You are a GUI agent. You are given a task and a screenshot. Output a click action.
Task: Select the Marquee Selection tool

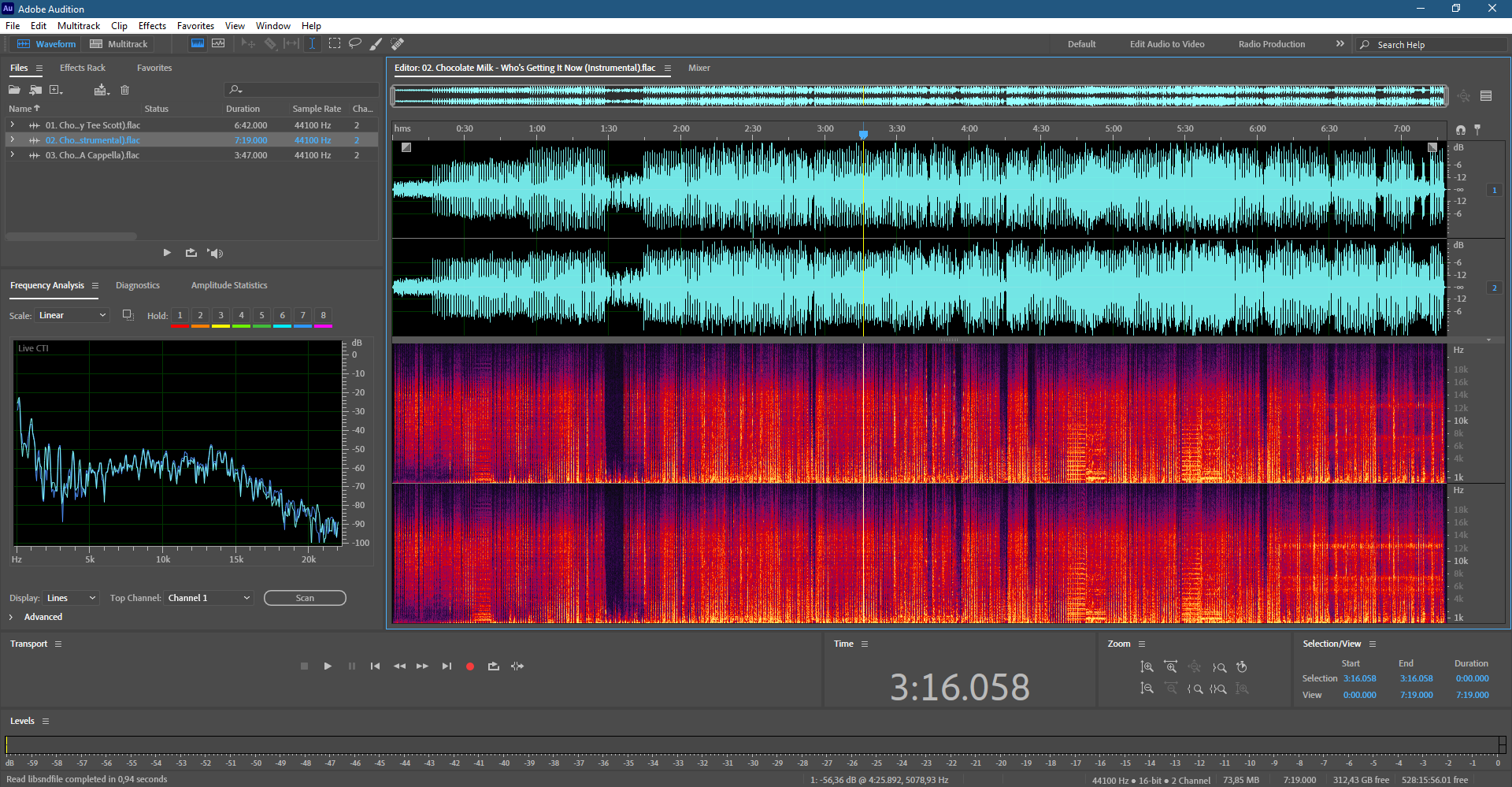click(335, 43)
